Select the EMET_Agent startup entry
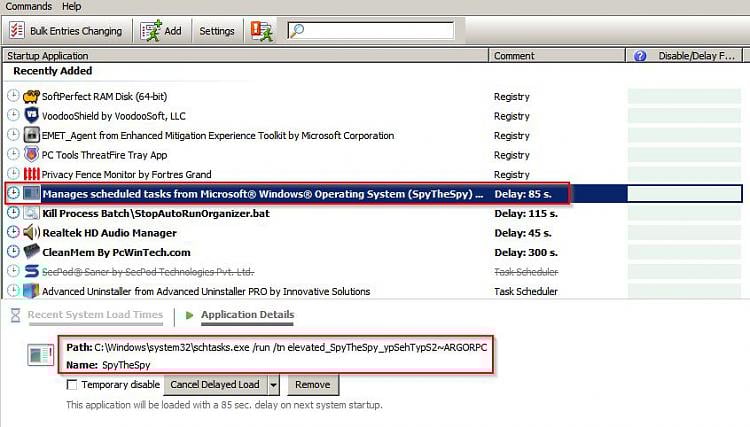Viewport: 750px width, 427px height. tap(218, 136)
